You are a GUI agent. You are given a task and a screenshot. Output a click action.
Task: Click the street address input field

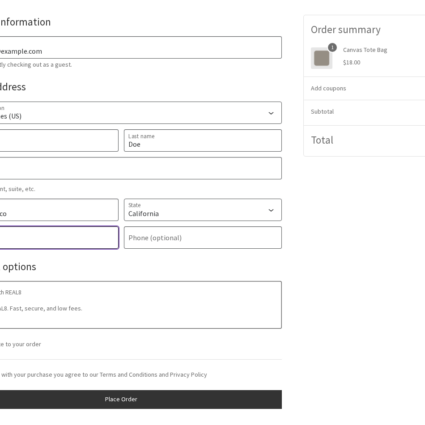coord(140,168)
